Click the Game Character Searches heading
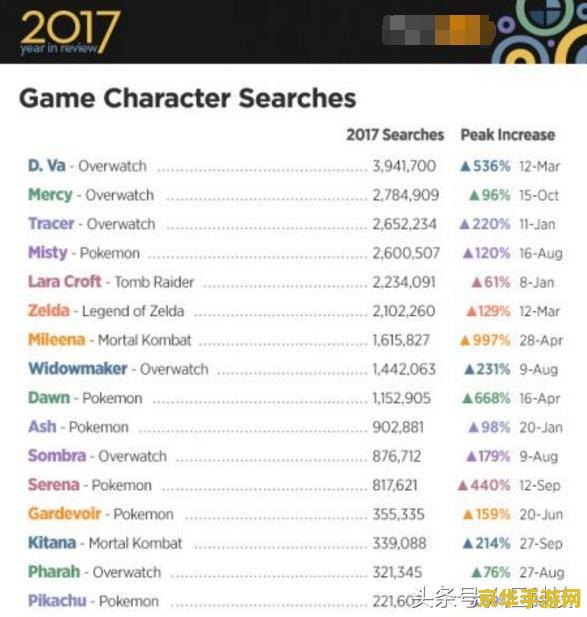This screenshot has height=617, width=587. 188,98
